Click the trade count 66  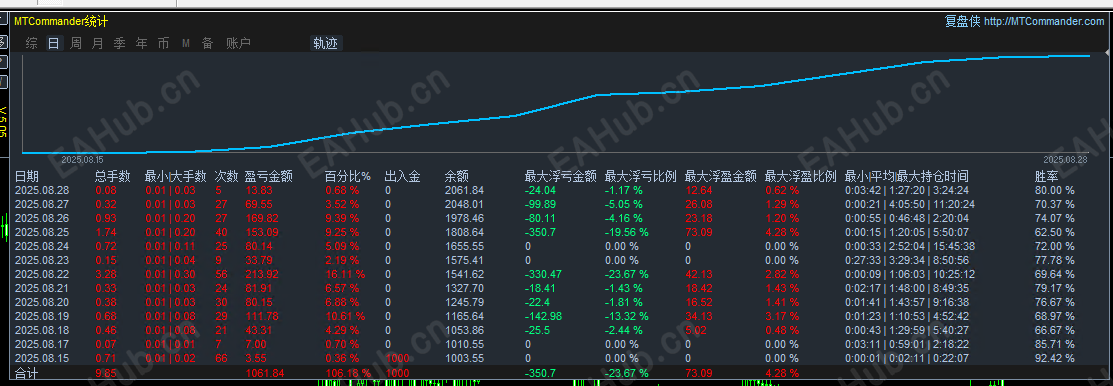point(221,358)
